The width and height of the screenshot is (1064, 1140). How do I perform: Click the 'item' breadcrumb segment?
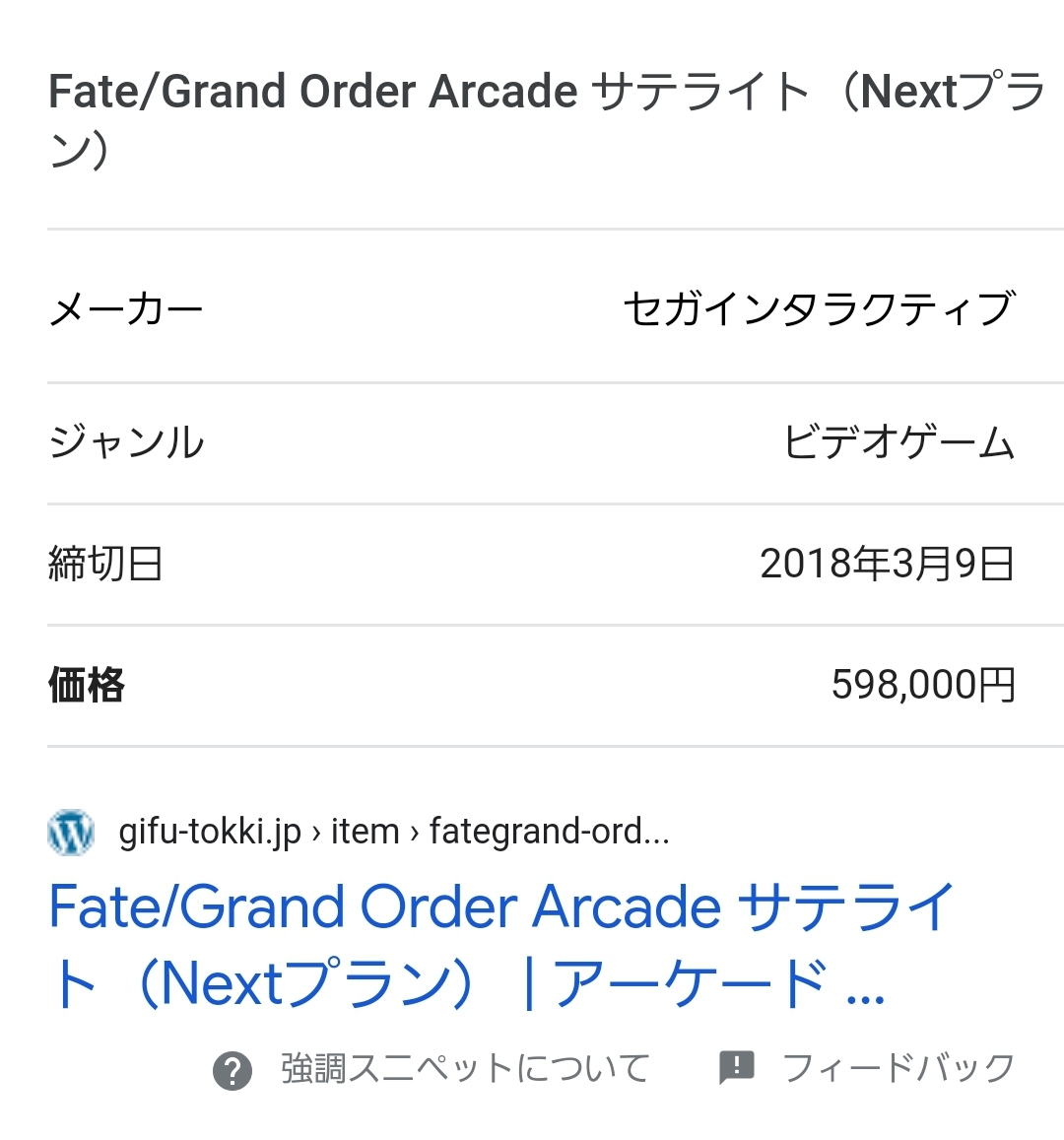tap(365, 833)
